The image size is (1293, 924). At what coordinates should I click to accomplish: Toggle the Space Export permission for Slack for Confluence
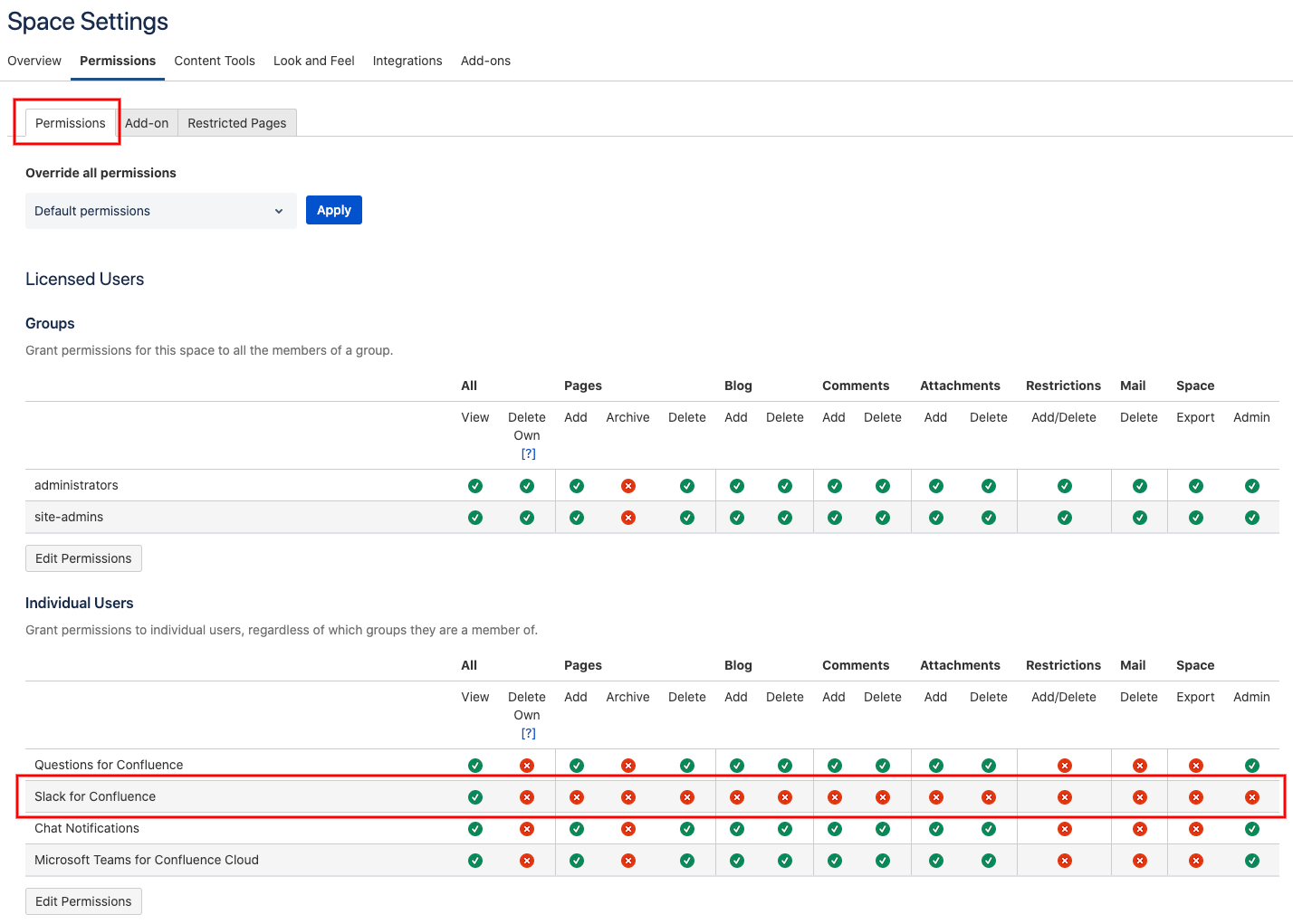pos(1195,796)
